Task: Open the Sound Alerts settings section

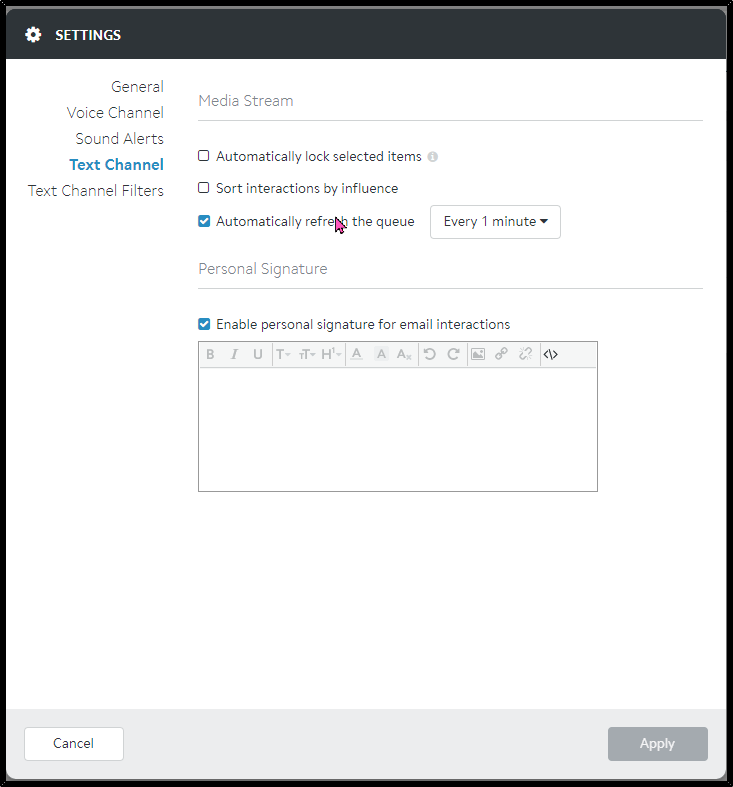Action: pyautogui.click(x=119, y=139)
